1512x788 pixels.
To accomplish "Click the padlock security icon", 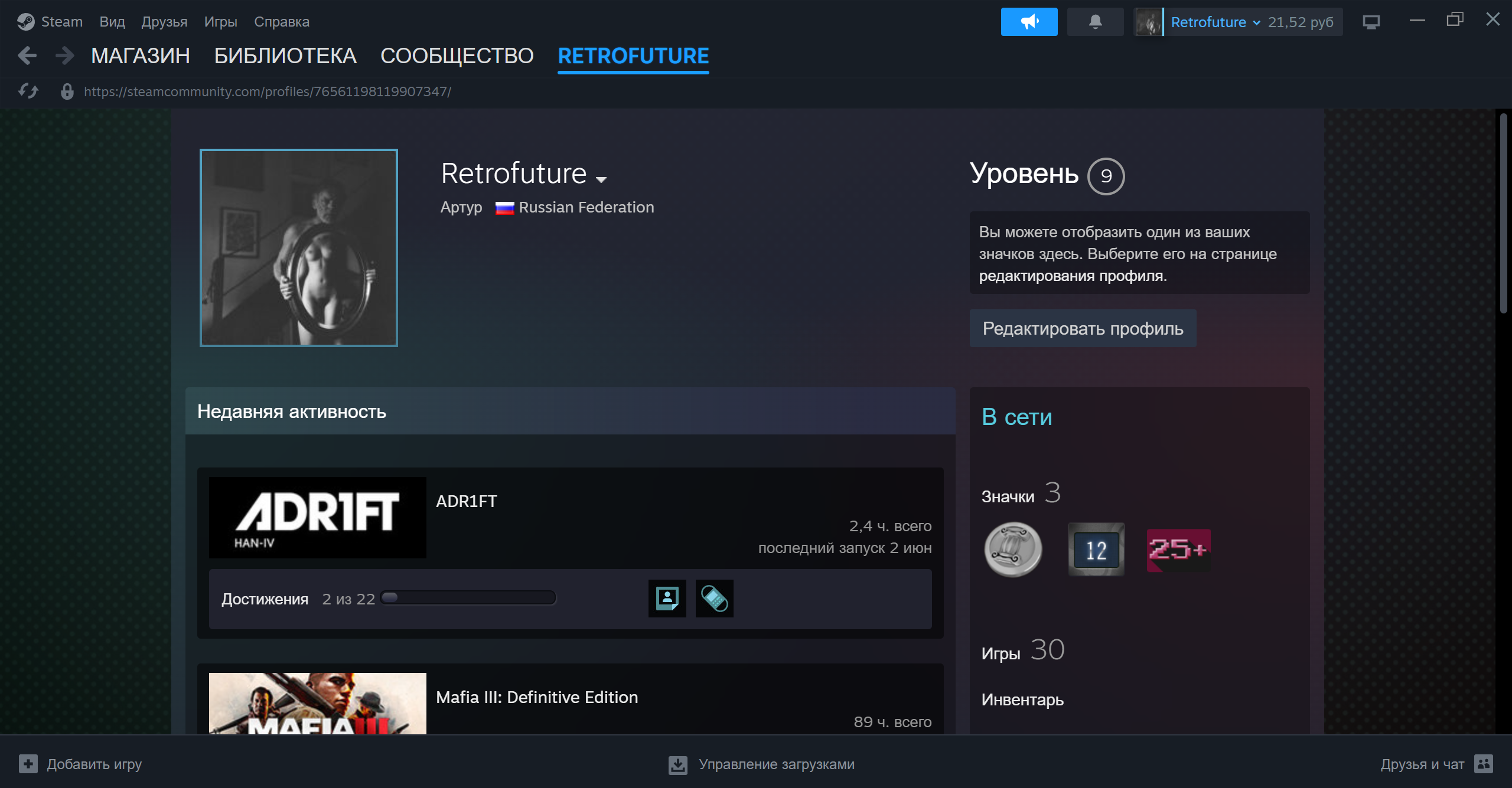I will [67, 91].
